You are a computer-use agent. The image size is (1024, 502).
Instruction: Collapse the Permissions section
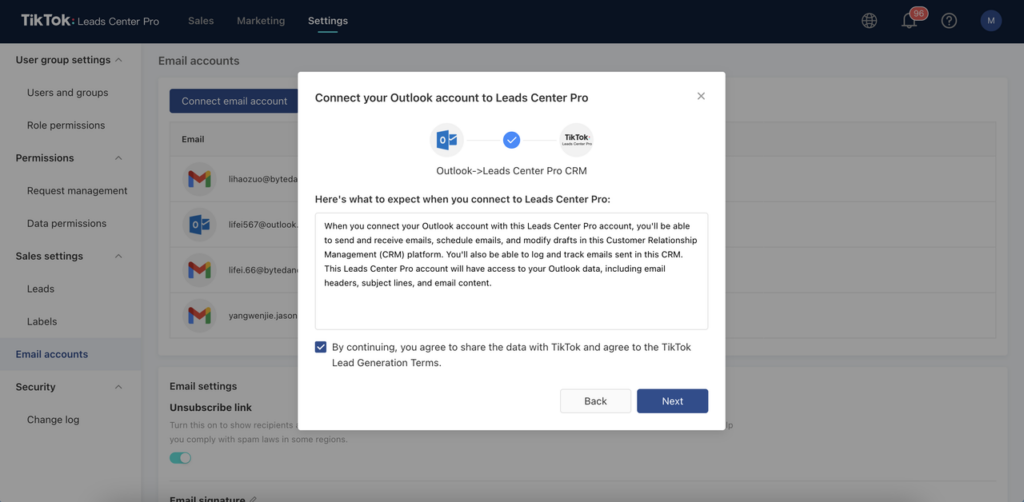click(118, 158)
